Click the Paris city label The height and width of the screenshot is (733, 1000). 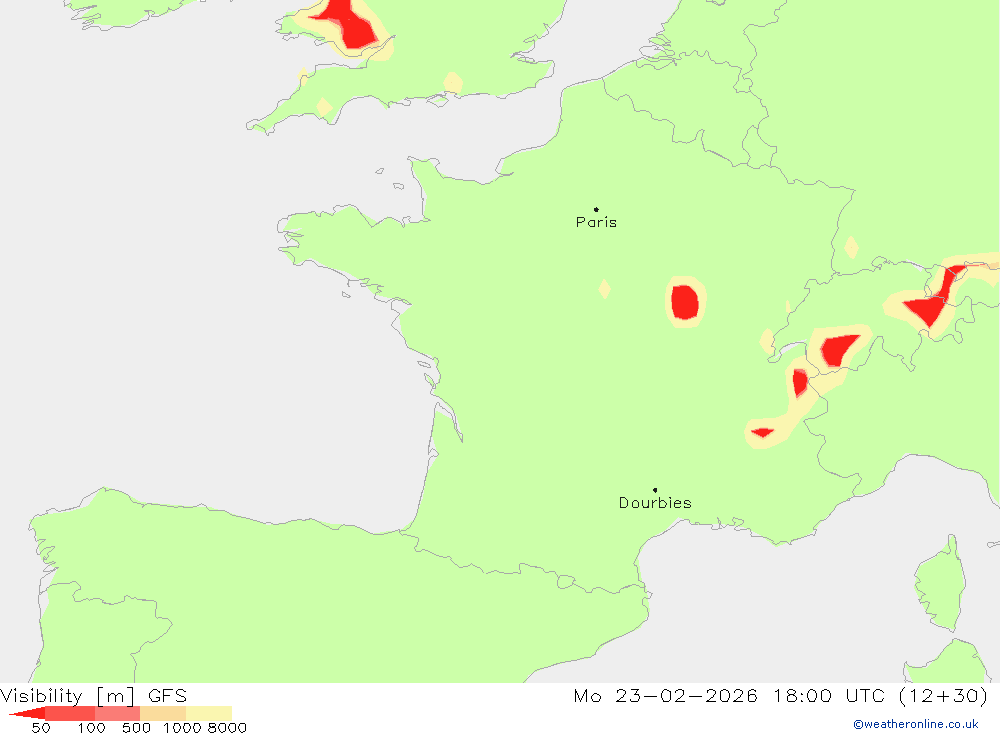(596, 222)
